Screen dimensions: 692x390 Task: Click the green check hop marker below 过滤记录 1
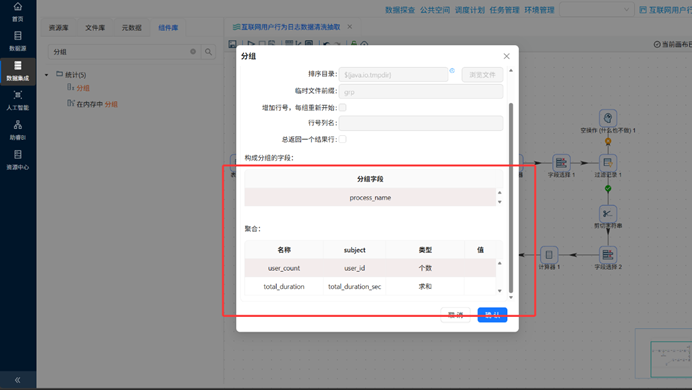608,188
